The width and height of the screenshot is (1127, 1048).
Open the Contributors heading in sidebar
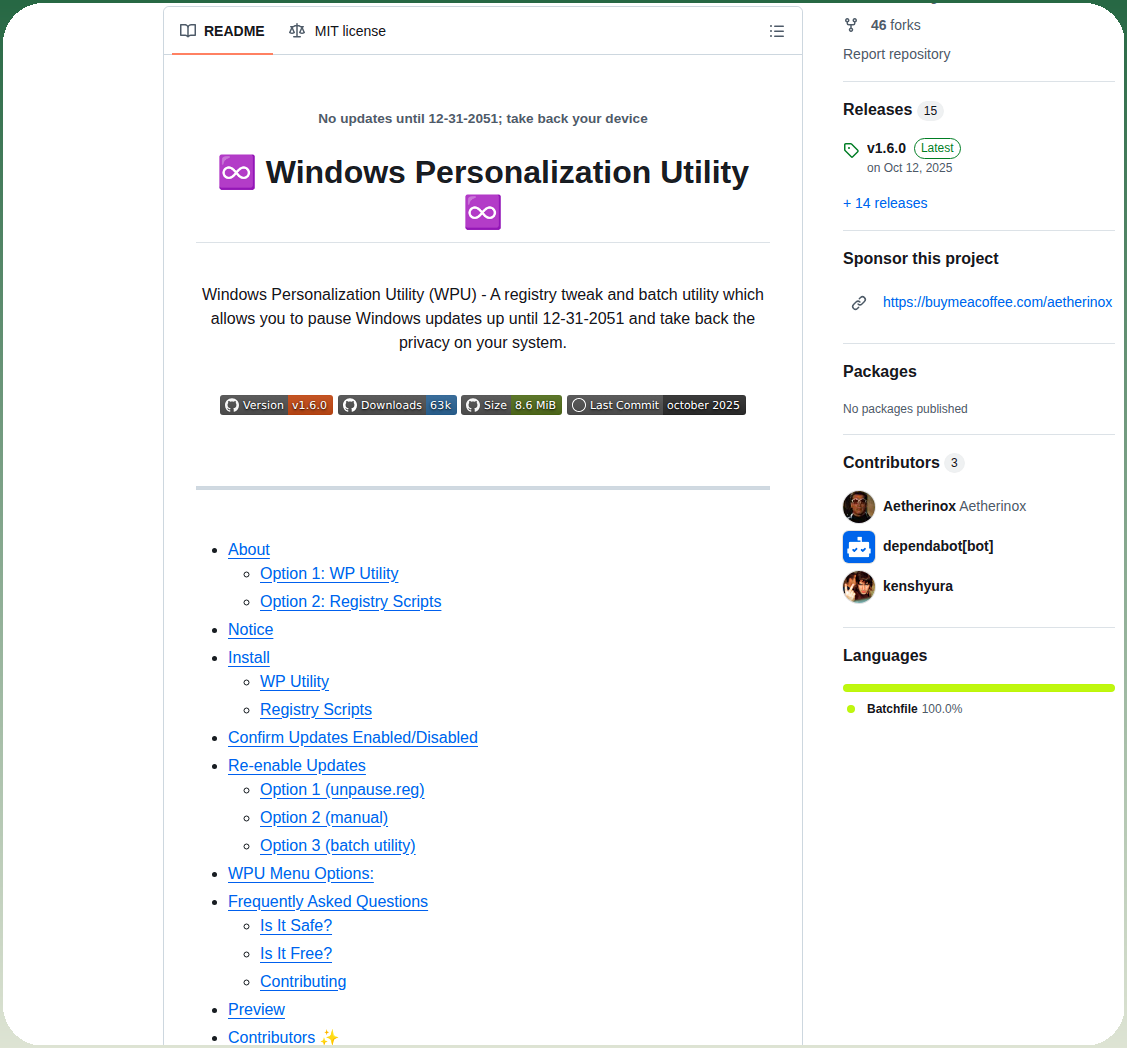891,463
